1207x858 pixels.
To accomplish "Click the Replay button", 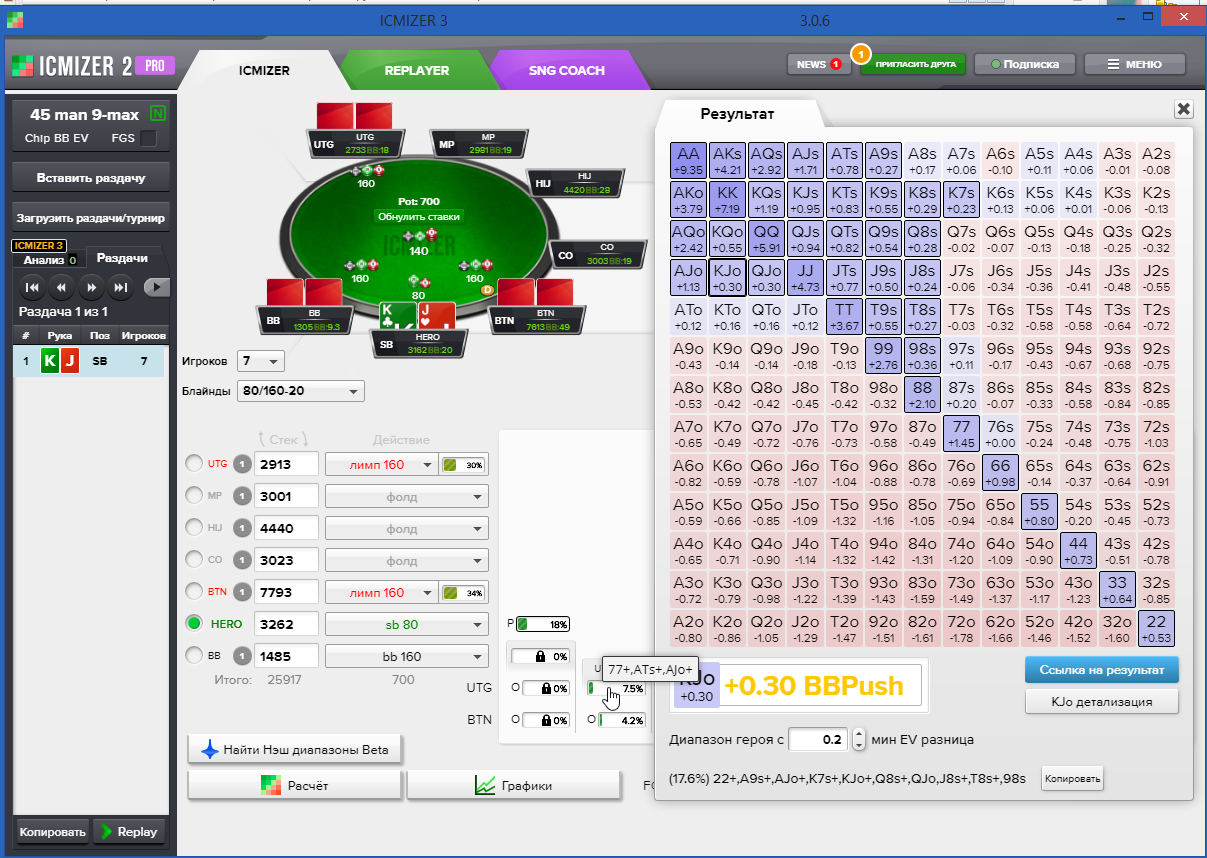I will (127, 831).
